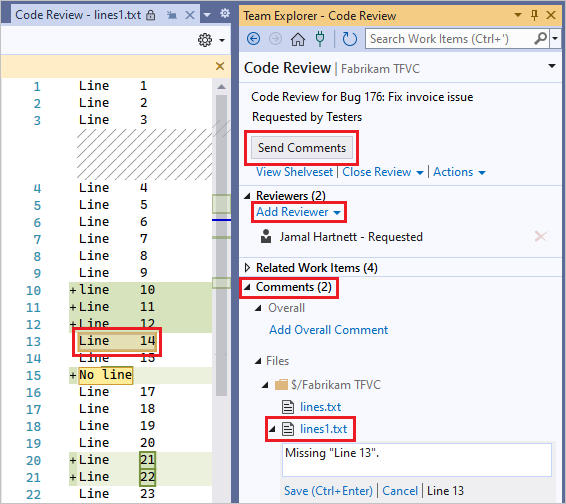
Task: Open the lines.txt file link
Action: click(x=320, y=407)
